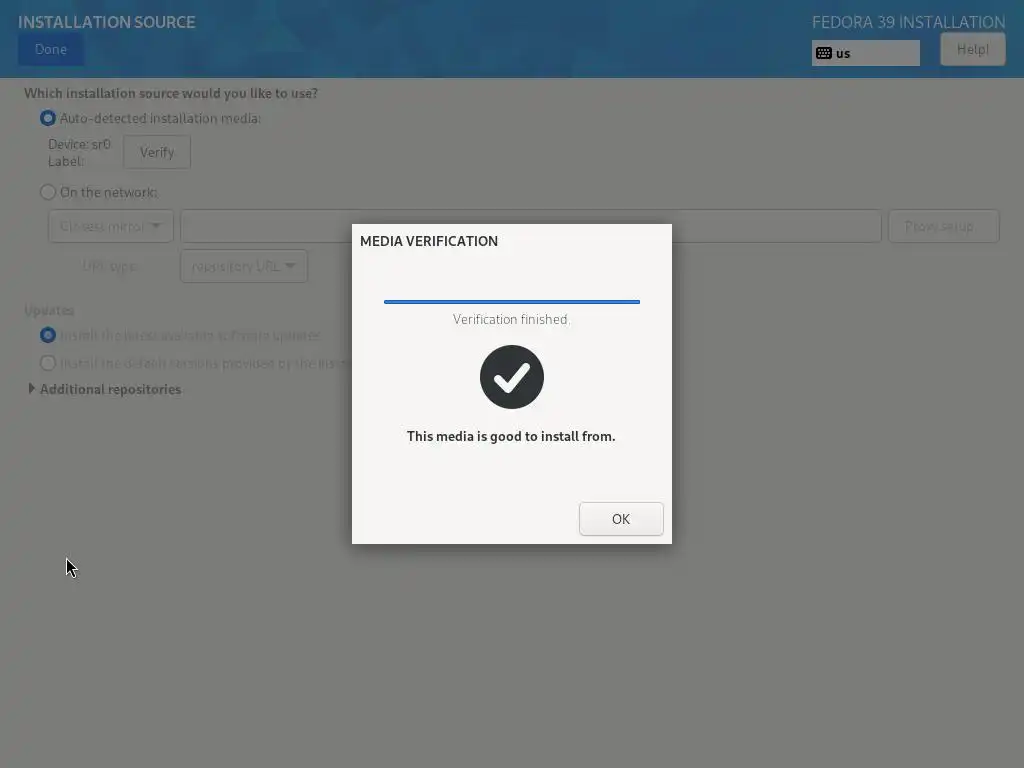Image resolution: width=1024 pixels, height=768 pixels.
Task: Choose install default versions radio option
Action: point(48,362)
